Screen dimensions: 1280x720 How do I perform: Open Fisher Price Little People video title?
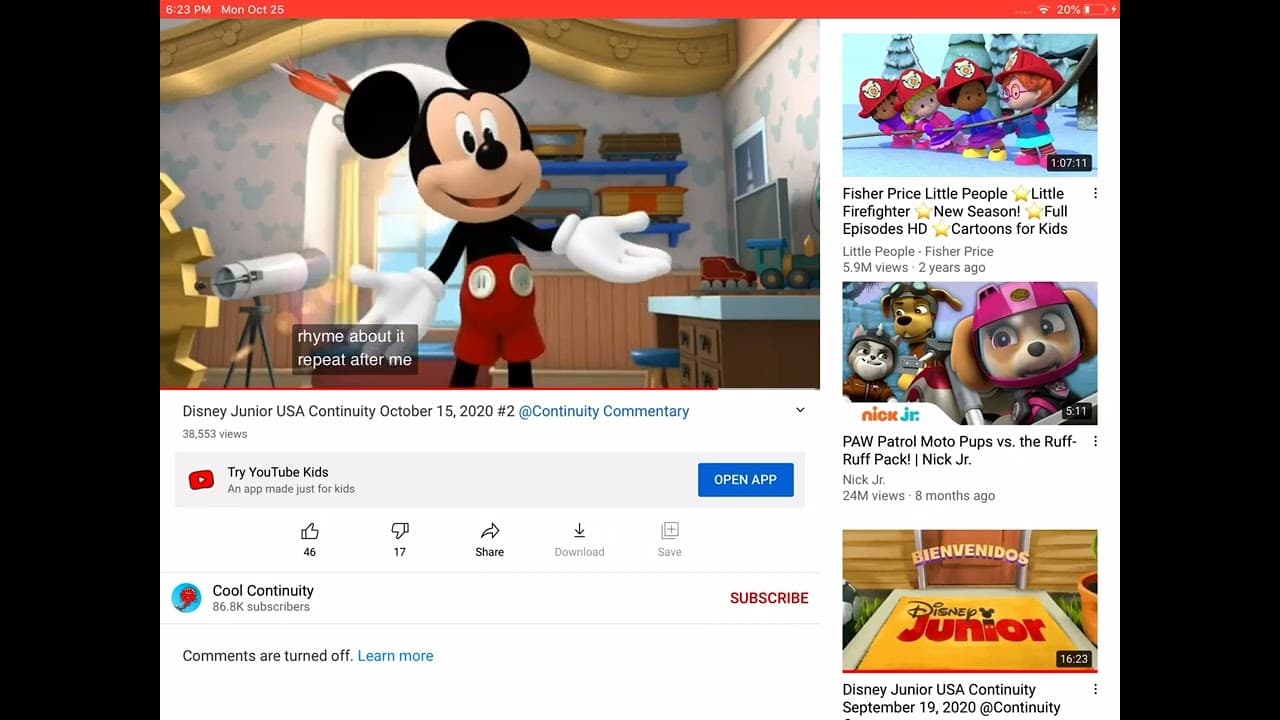pyautogui.click(x=956, y=211)
